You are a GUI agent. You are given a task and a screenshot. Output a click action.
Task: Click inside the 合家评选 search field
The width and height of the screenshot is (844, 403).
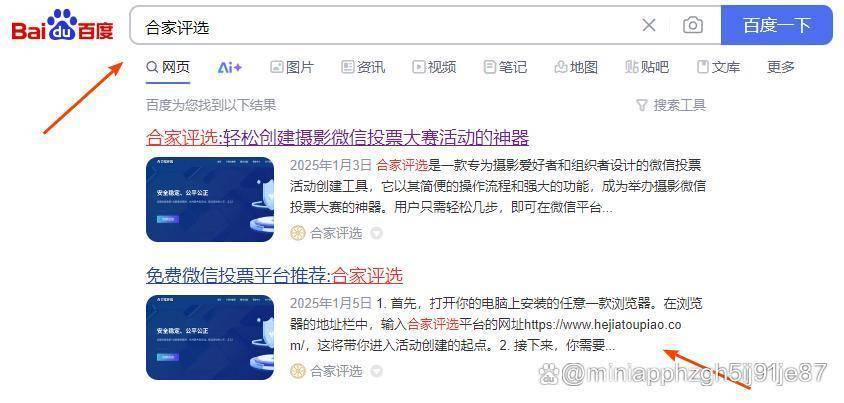pos(388,25)
